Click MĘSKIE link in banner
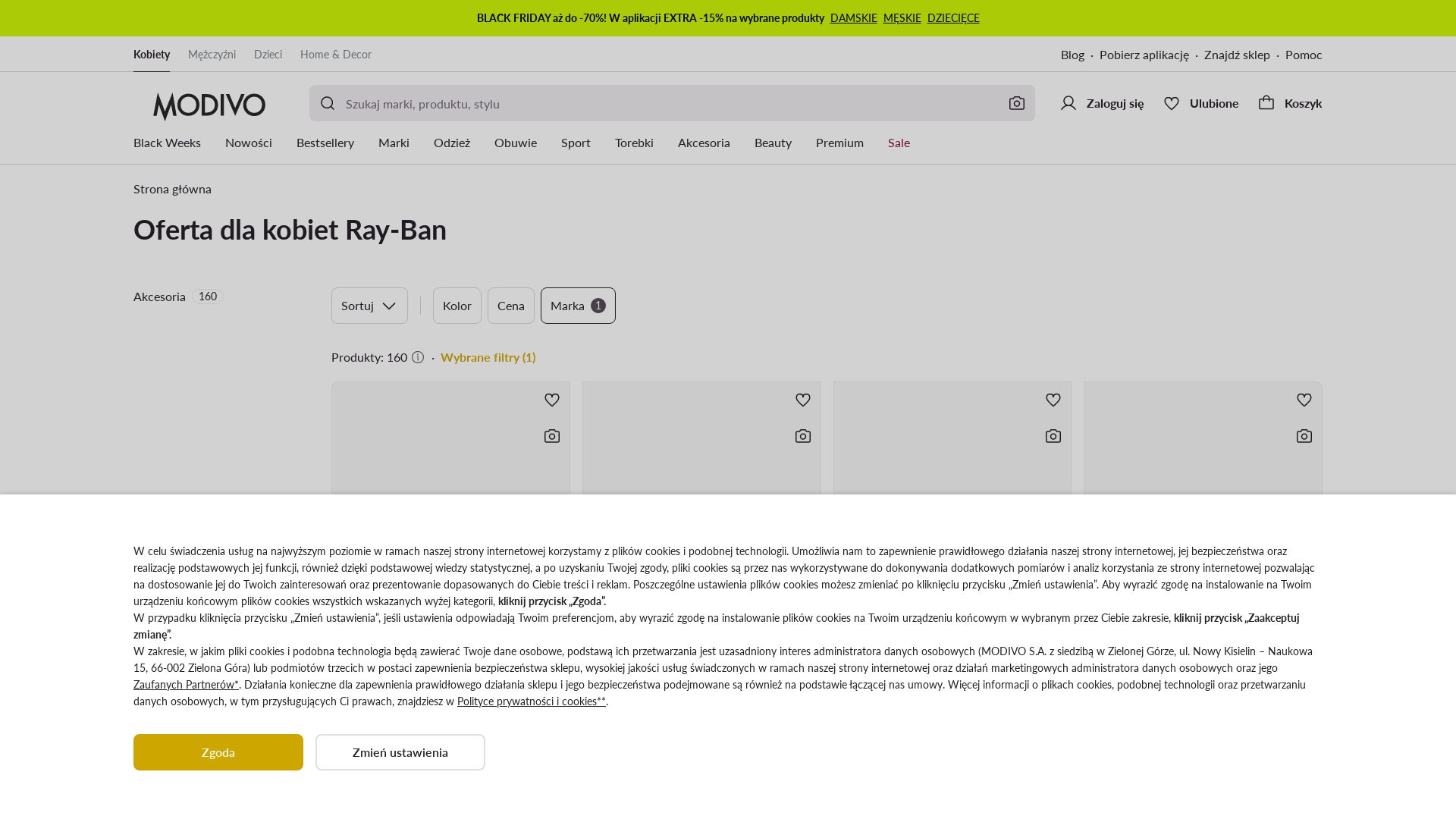This screenshot has height=819, width=1456. coord(902,18)
